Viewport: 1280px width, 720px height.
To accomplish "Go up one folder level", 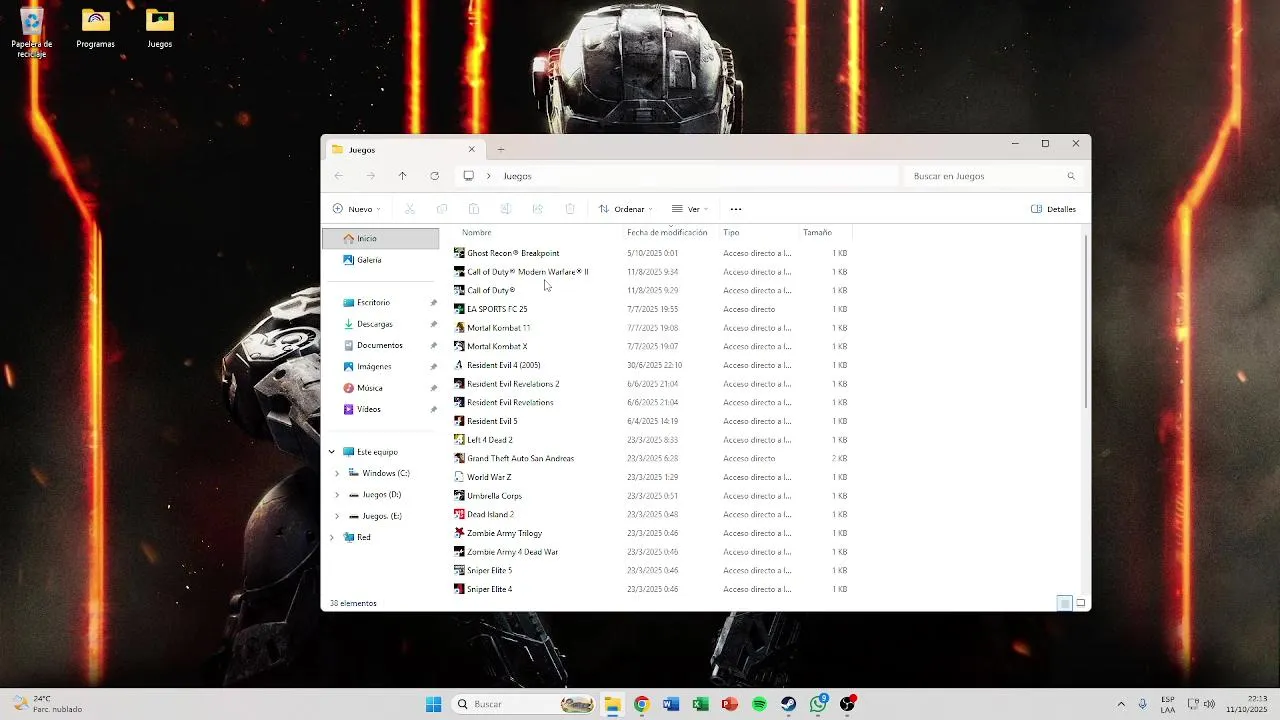I will coord(403,176).
